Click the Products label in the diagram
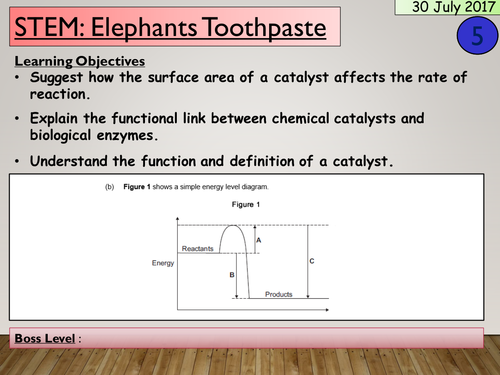The height and width of the screenshot is (375, 500). tap(279, 294)
